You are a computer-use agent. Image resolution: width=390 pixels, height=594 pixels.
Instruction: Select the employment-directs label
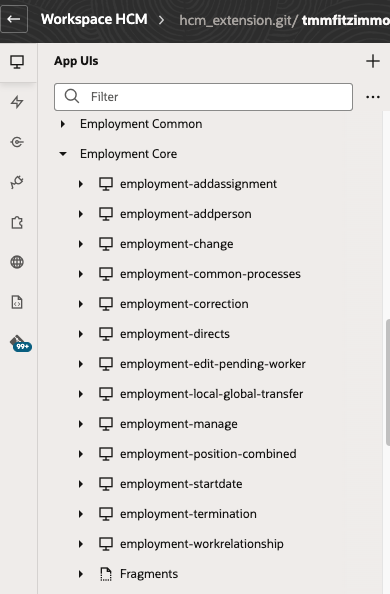[175, 334]
